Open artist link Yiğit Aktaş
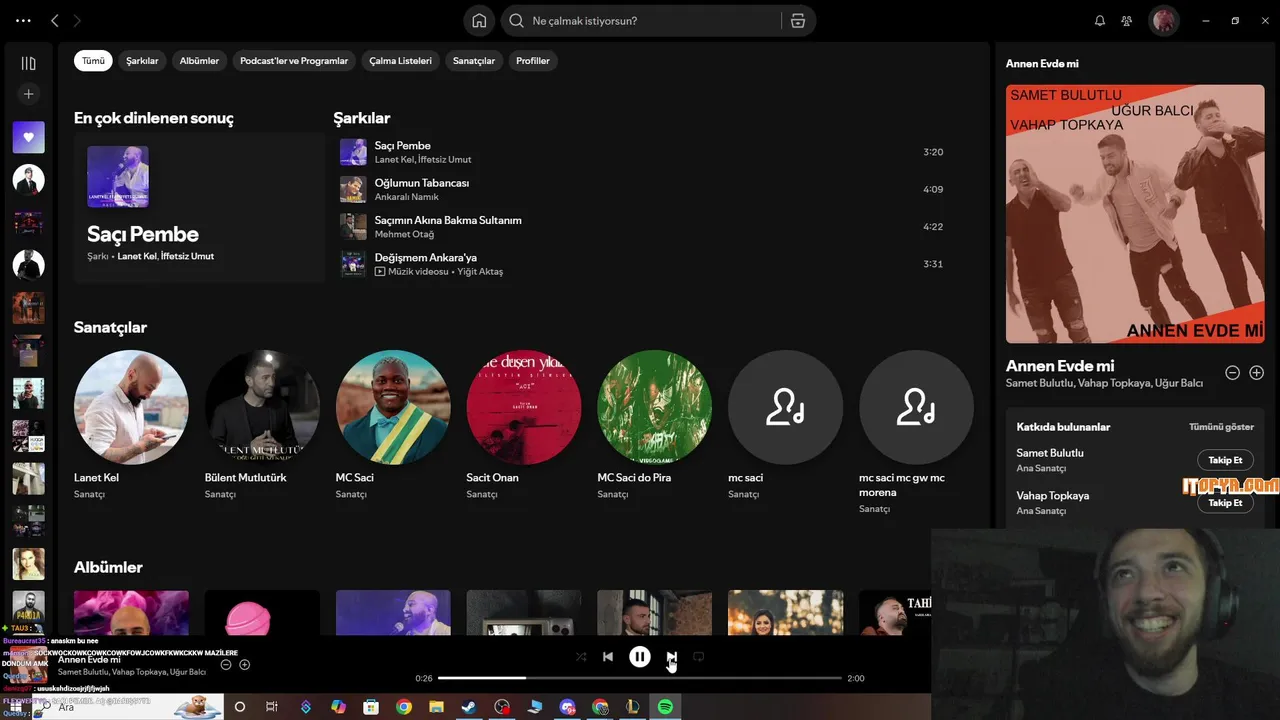This screenshot has height=720, width=1280. pyautogui.click(x=480, y=272)
